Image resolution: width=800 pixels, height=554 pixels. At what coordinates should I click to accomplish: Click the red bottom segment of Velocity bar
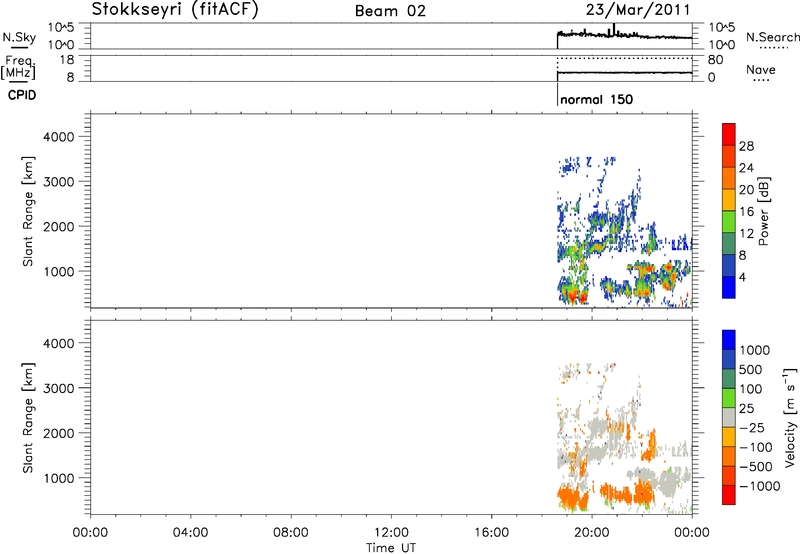point(729,495)
